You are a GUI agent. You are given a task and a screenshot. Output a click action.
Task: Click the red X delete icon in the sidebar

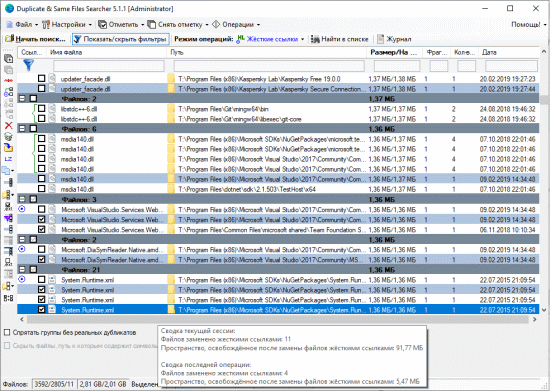tap(8, 125)
